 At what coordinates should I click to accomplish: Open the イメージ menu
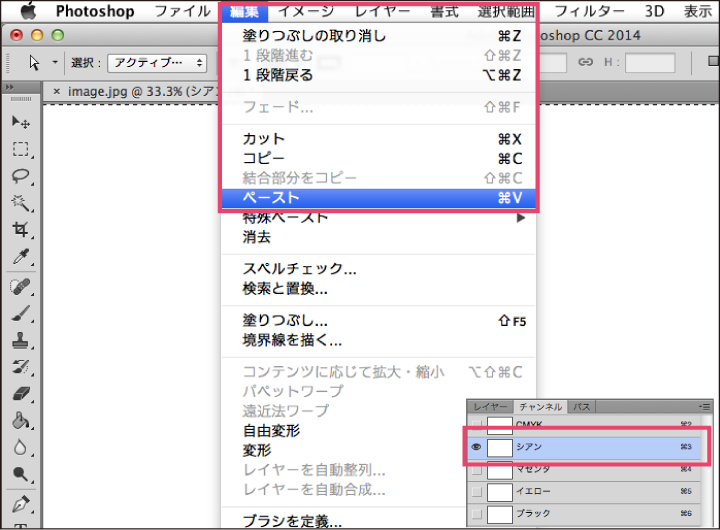[306, 11]
